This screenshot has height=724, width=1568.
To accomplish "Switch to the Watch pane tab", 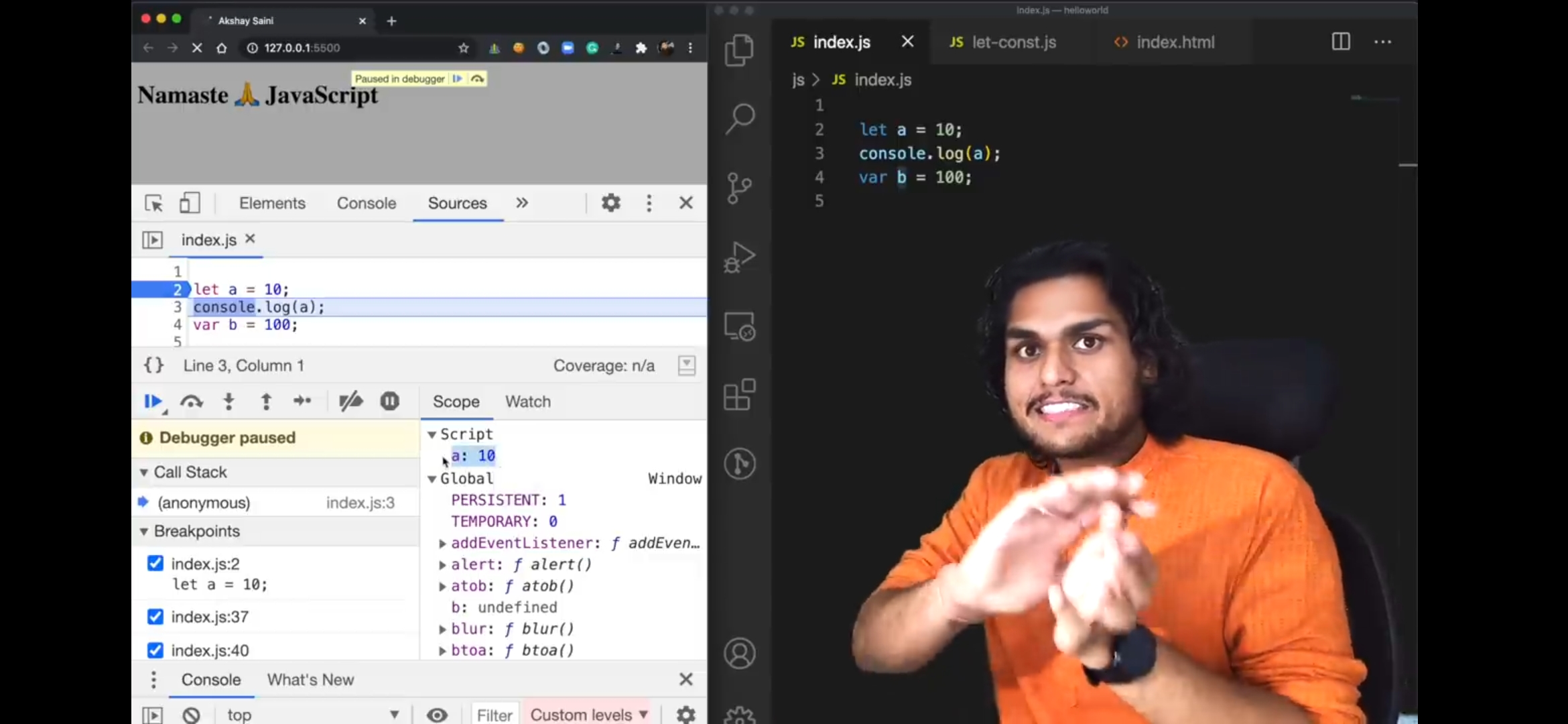I will tap(528, 402).
